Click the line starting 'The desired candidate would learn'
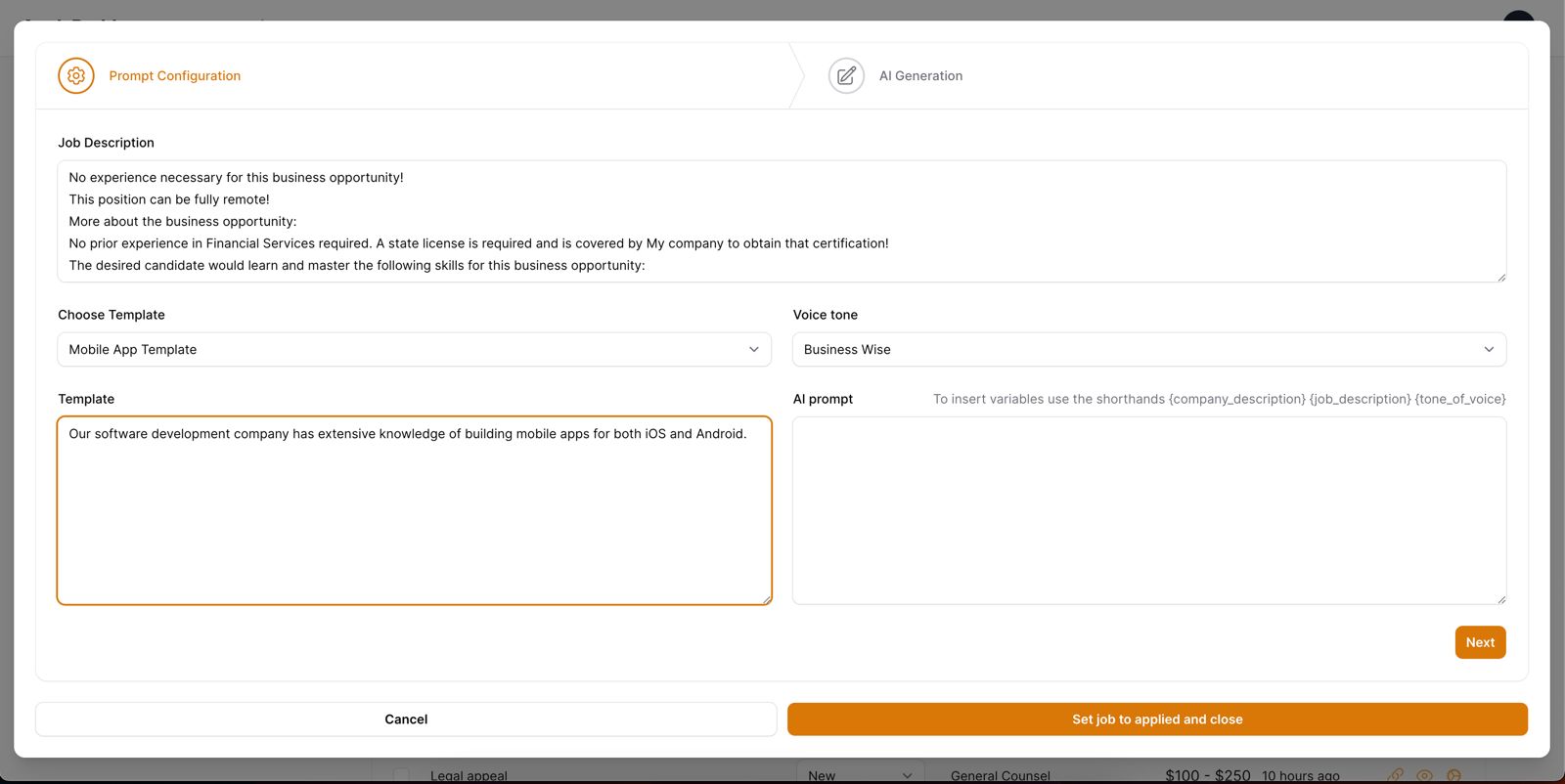 click(357, 265)
